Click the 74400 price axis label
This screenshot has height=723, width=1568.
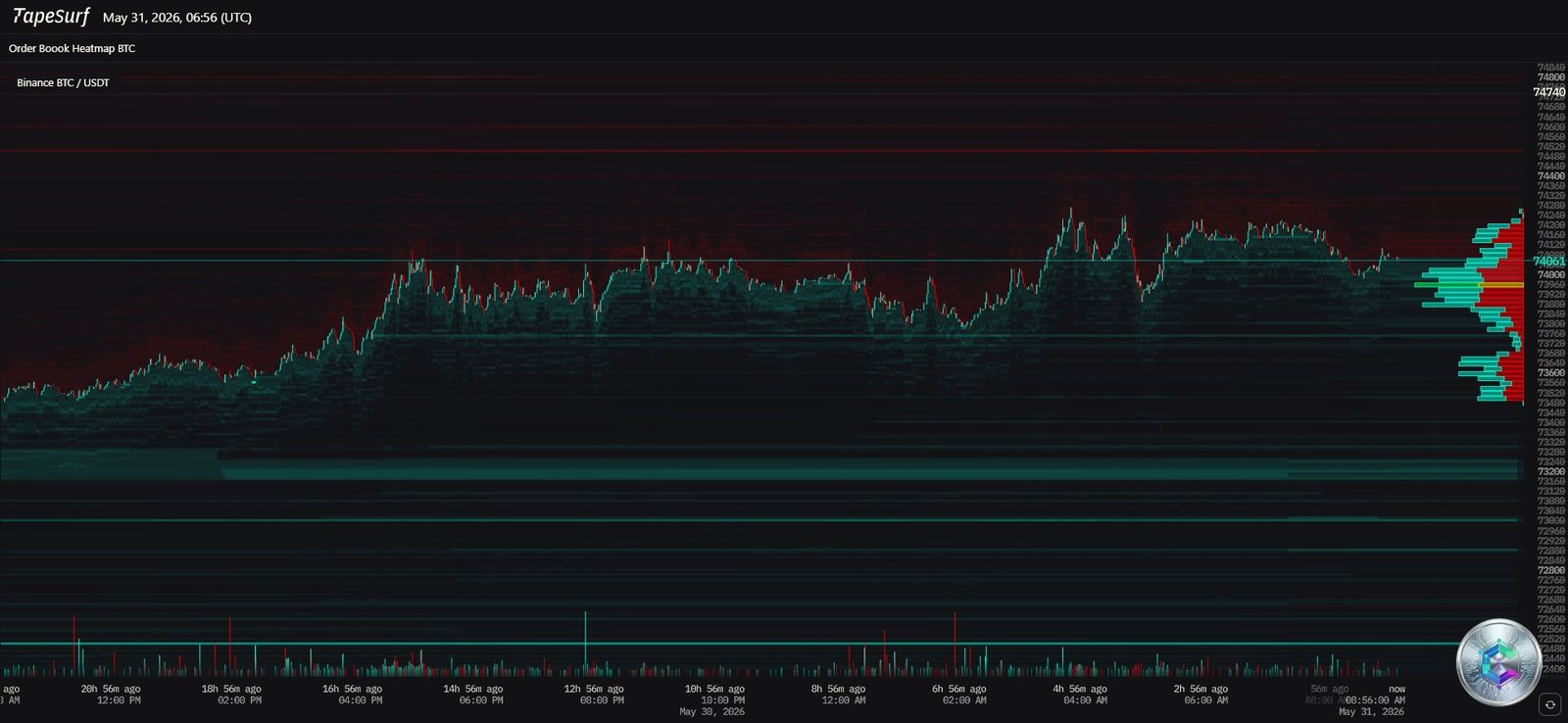(1551, 176)
